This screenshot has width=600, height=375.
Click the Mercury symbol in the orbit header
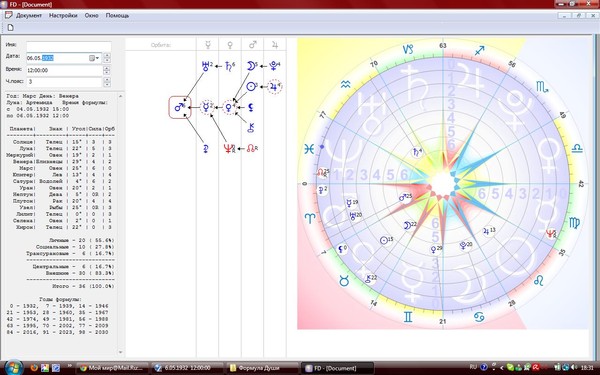click(208, 45)
